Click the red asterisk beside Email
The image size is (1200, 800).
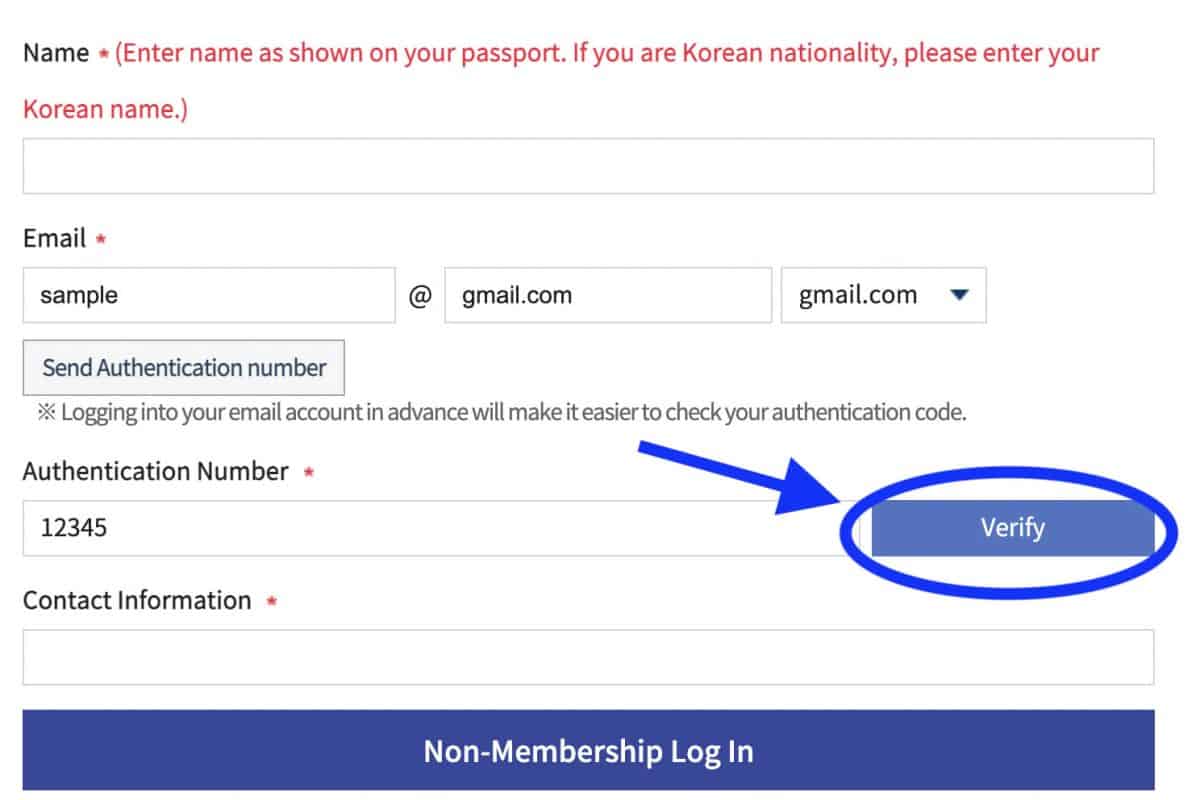(x=101, y=240)
